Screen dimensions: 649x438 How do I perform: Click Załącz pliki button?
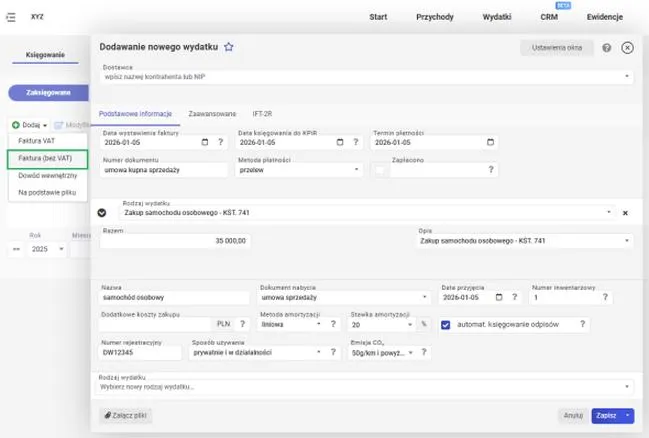point(125,415)
